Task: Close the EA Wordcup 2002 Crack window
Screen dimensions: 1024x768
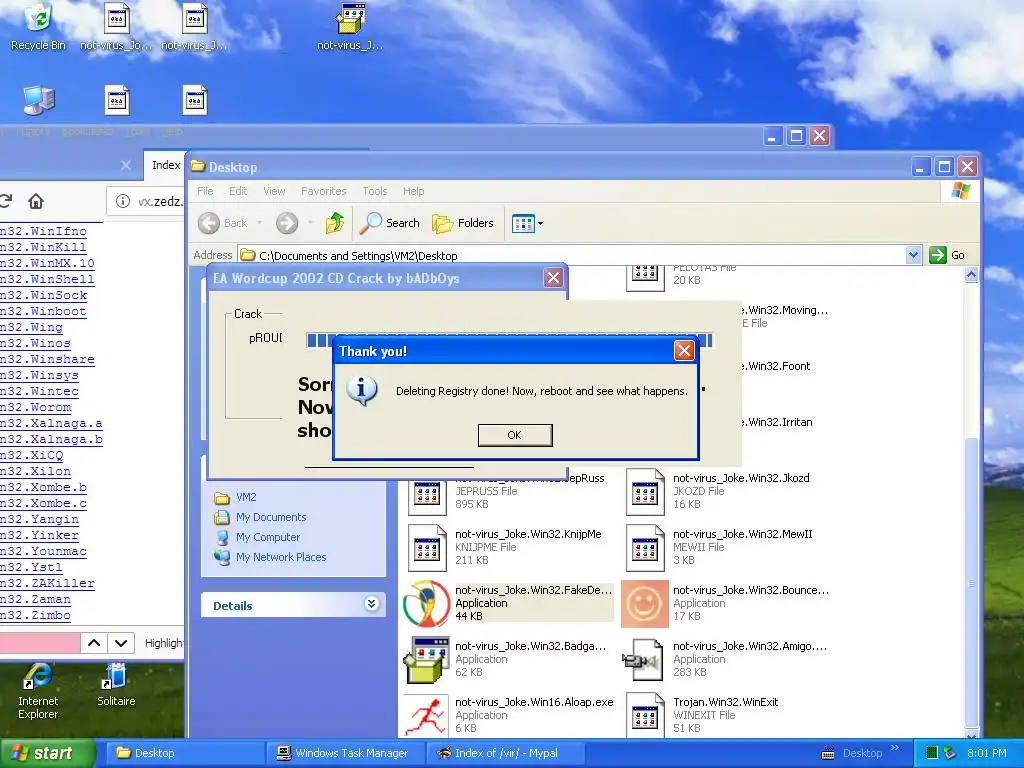Action: 553,278
